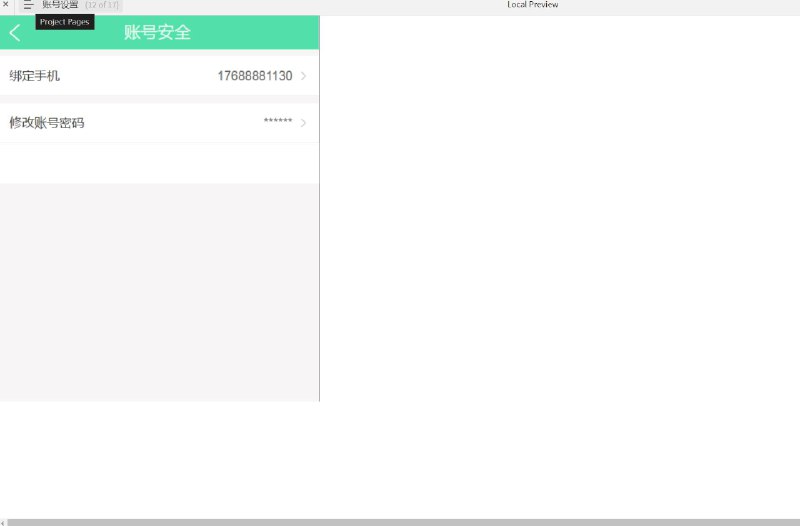Image resolution: width=800 pixels, height=526 pixels.
Task: Select phone number 17688881130
Action: click(255, 76)
